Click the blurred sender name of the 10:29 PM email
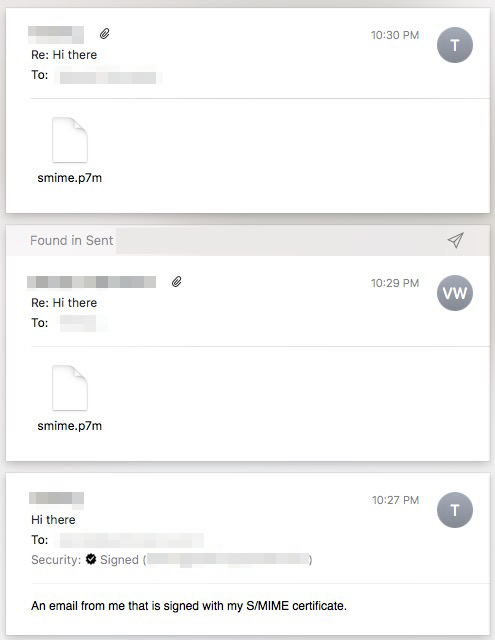This screenshot has width=495, height=640. pyautogui.click(x=91, y=282)
